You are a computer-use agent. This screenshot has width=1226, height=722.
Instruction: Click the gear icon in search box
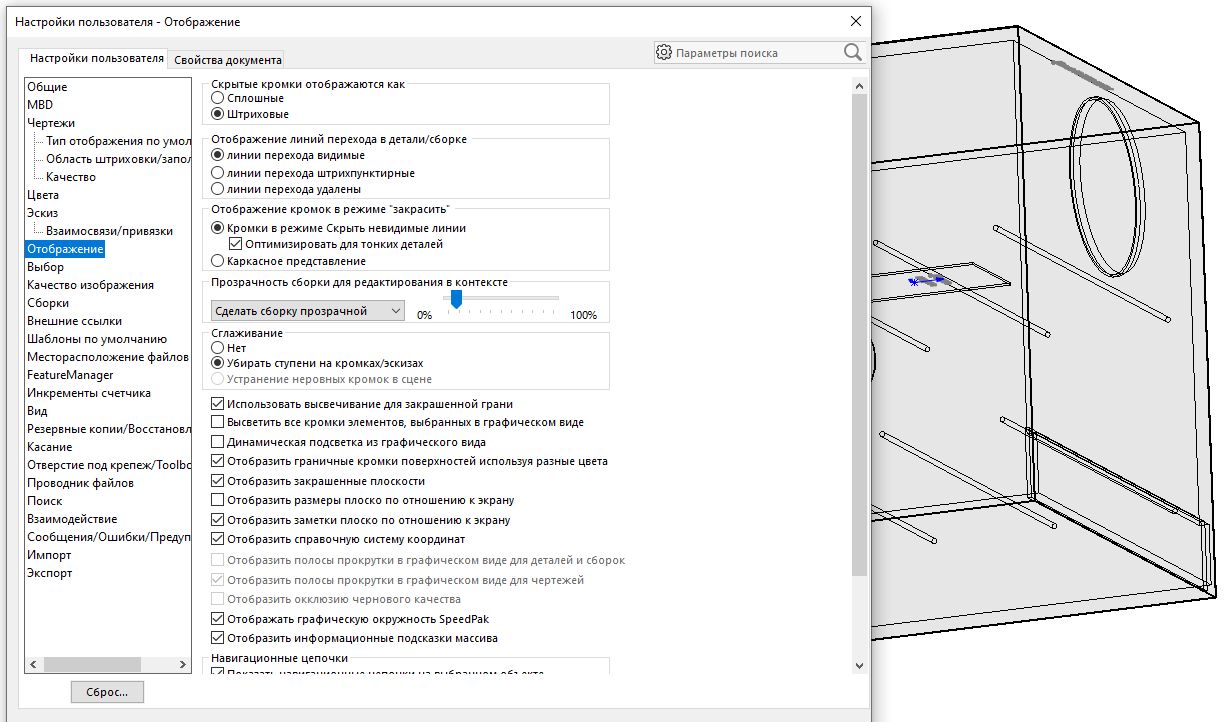(664, 52)
